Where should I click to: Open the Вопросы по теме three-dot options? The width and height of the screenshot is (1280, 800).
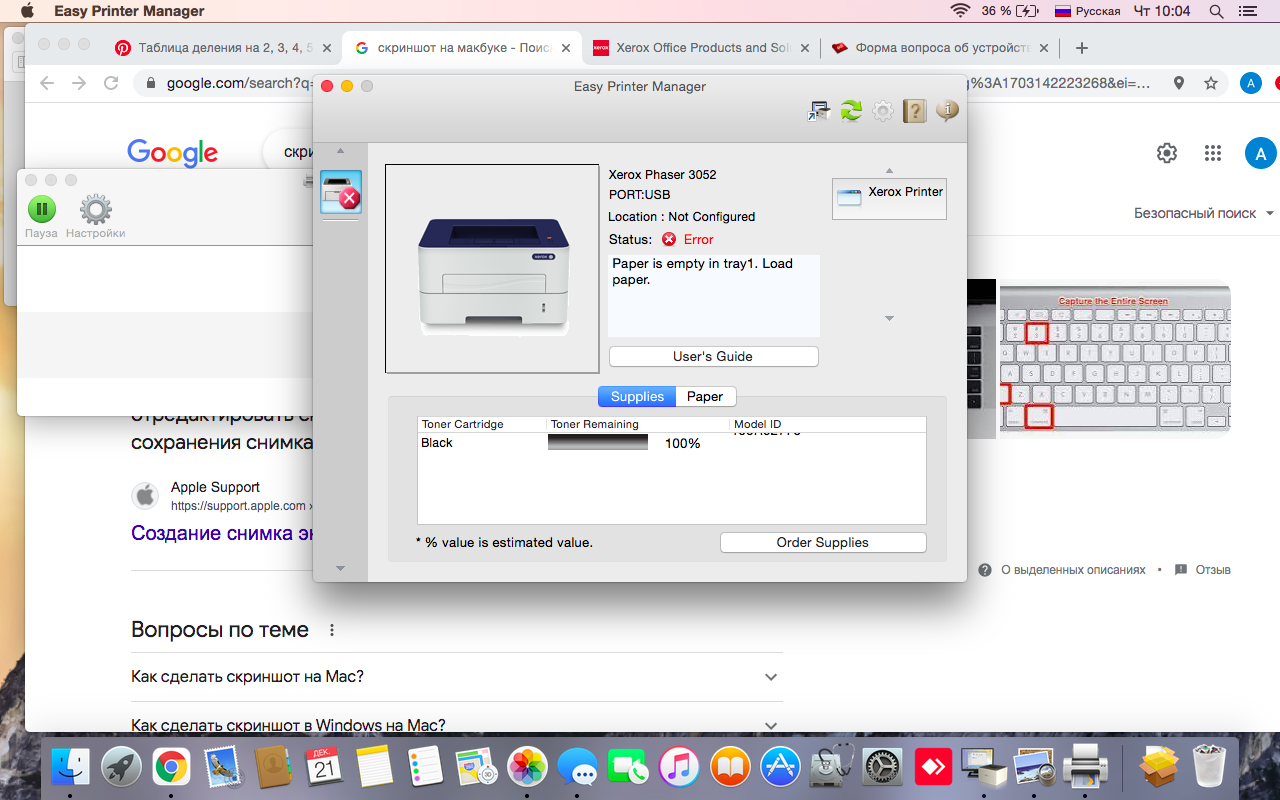332,630
